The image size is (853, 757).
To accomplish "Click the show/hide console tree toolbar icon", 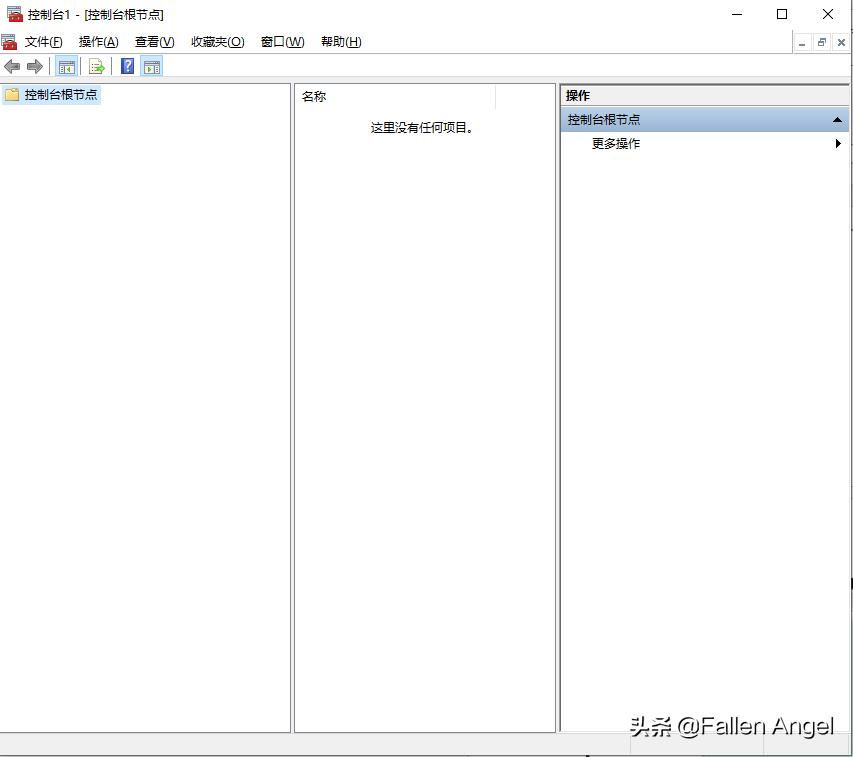I will pos(66,66).
